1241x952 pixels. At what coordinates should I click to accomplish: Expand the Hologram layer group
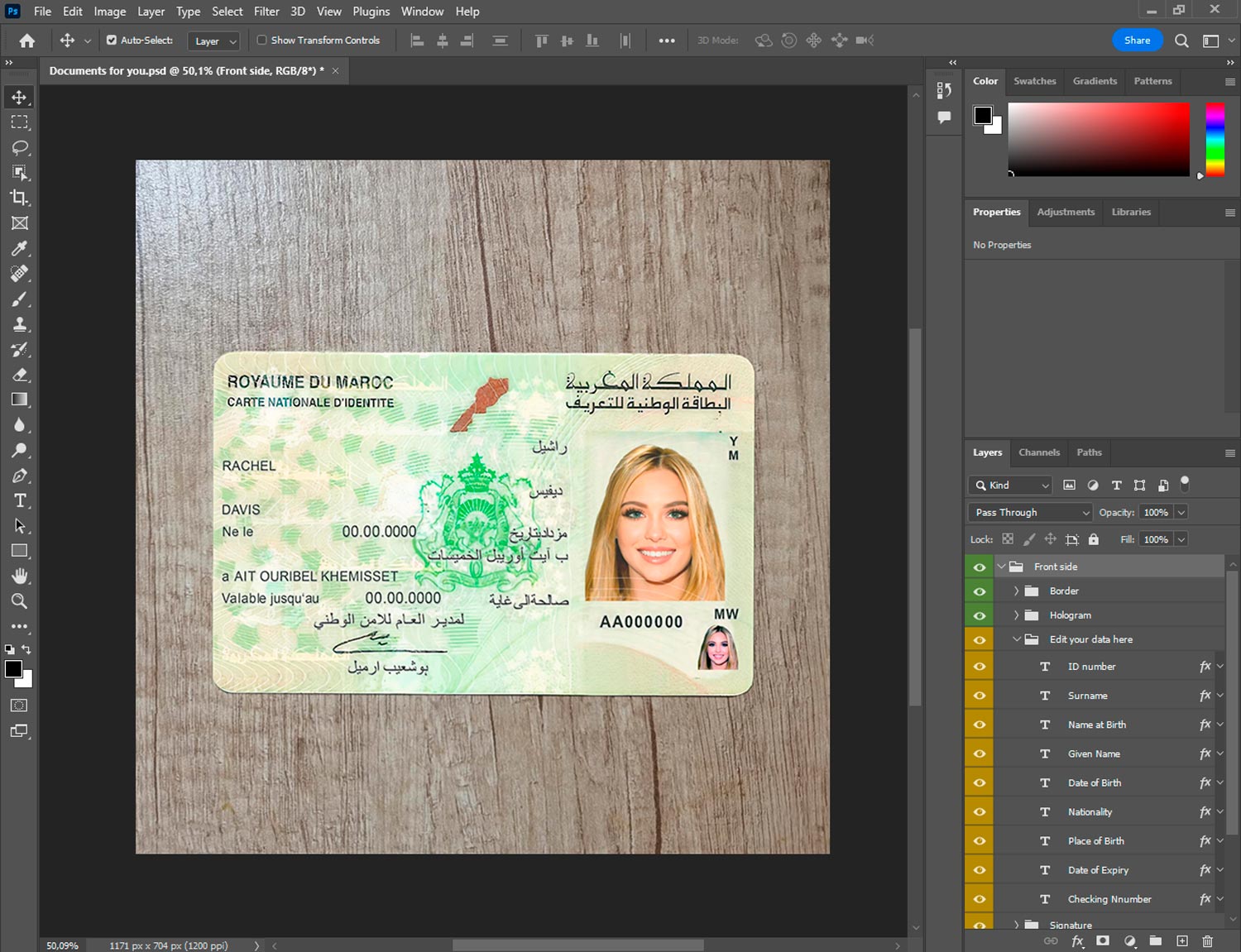[x=1016, y=615]
